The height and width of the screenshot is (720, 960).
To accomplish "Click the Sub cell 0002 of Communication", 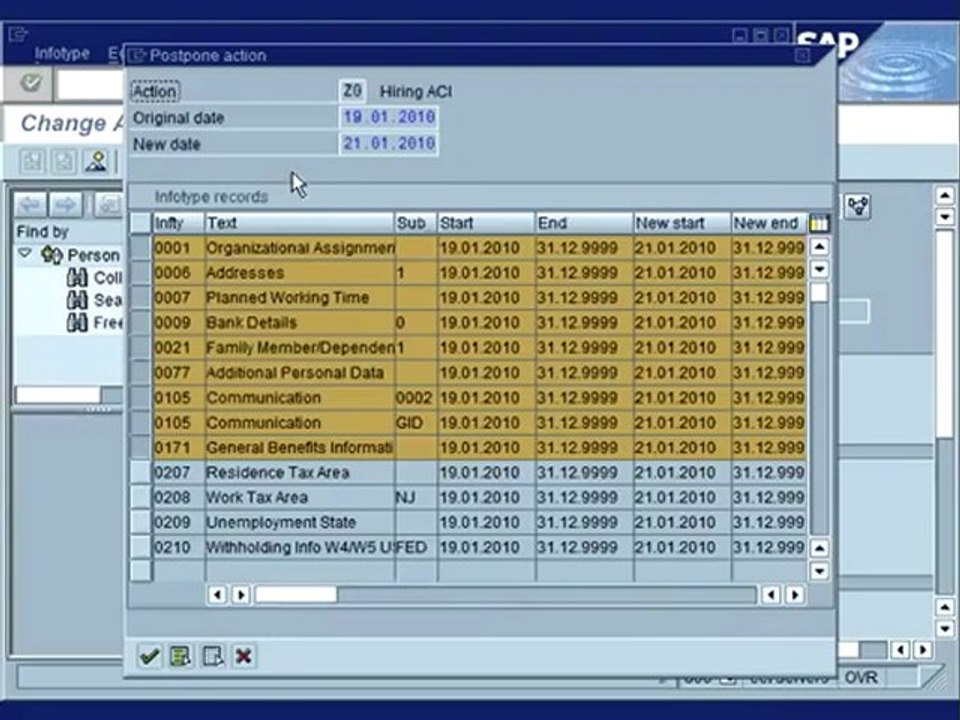I will tap(416, 398).
